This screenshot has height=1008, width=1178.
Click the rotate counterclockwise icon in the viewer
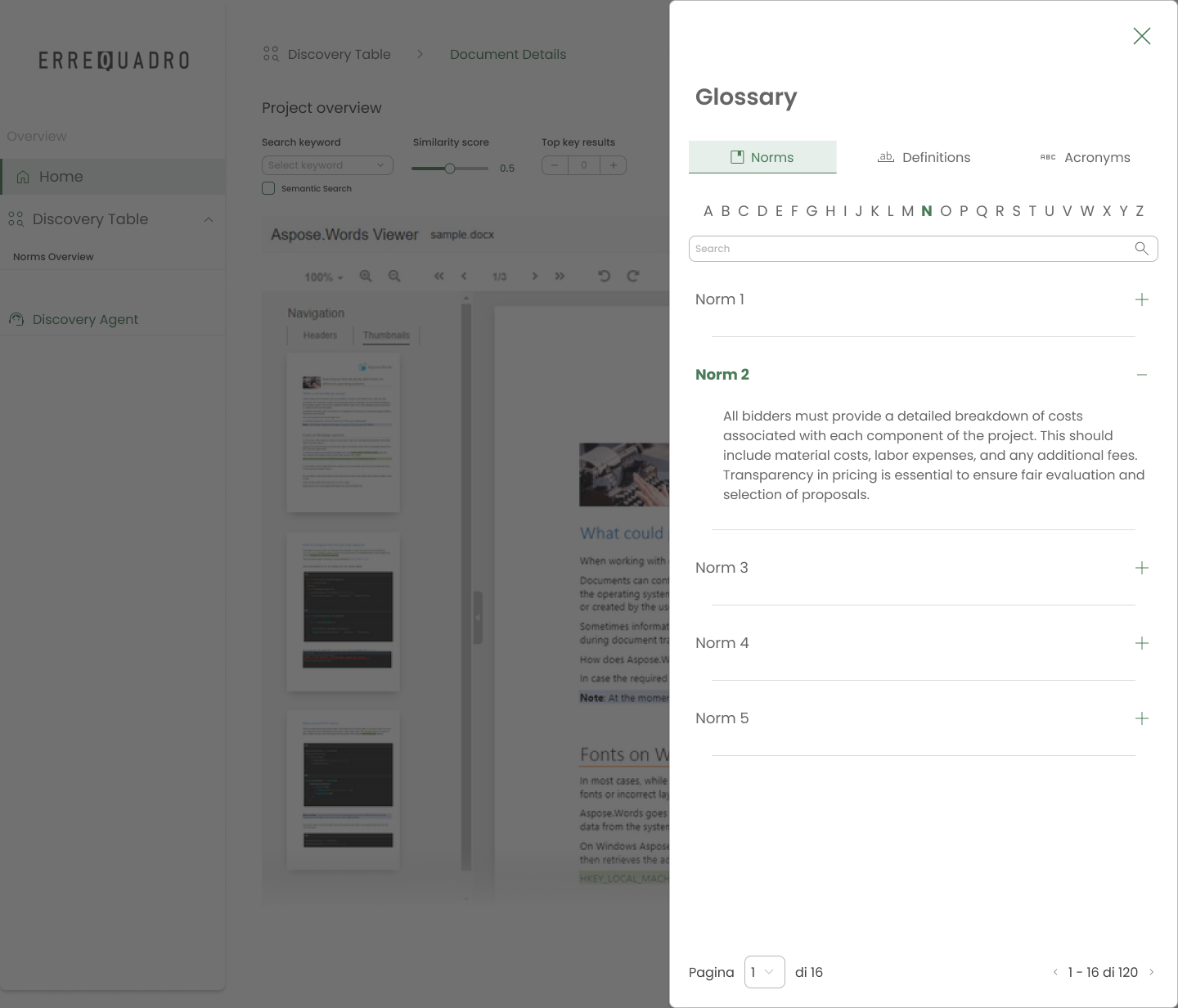coord(605,277)
